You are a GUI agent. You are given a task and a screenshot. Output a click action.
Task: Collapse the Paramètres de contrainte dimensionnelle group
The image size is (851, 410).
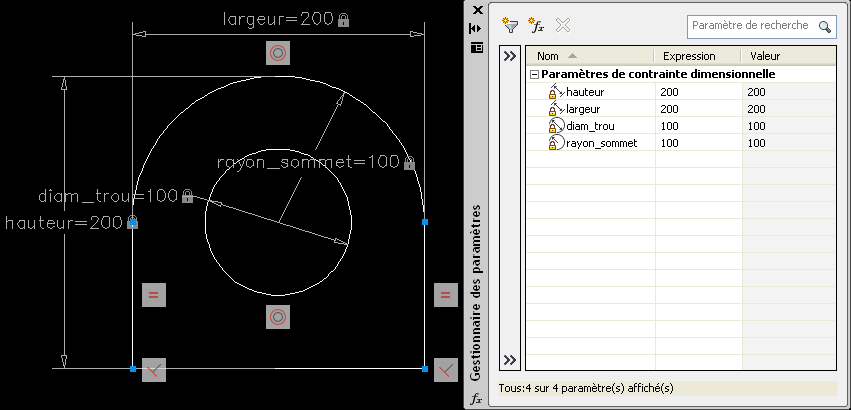534,74
